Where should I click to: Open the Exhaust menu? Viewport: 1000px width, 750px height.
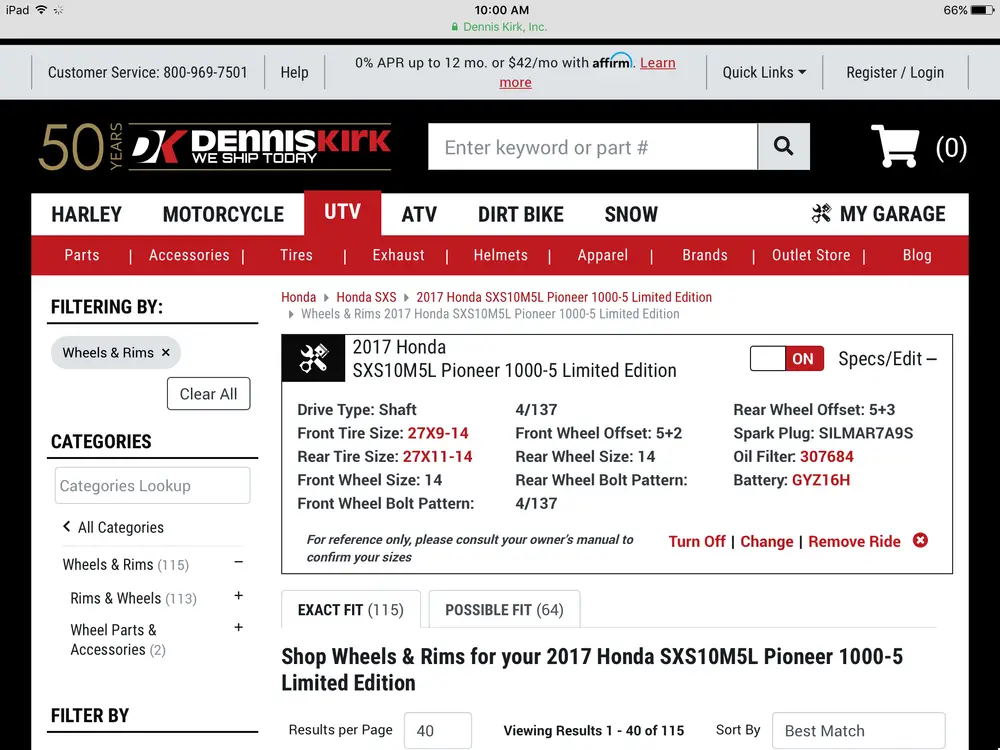point(399,255)
